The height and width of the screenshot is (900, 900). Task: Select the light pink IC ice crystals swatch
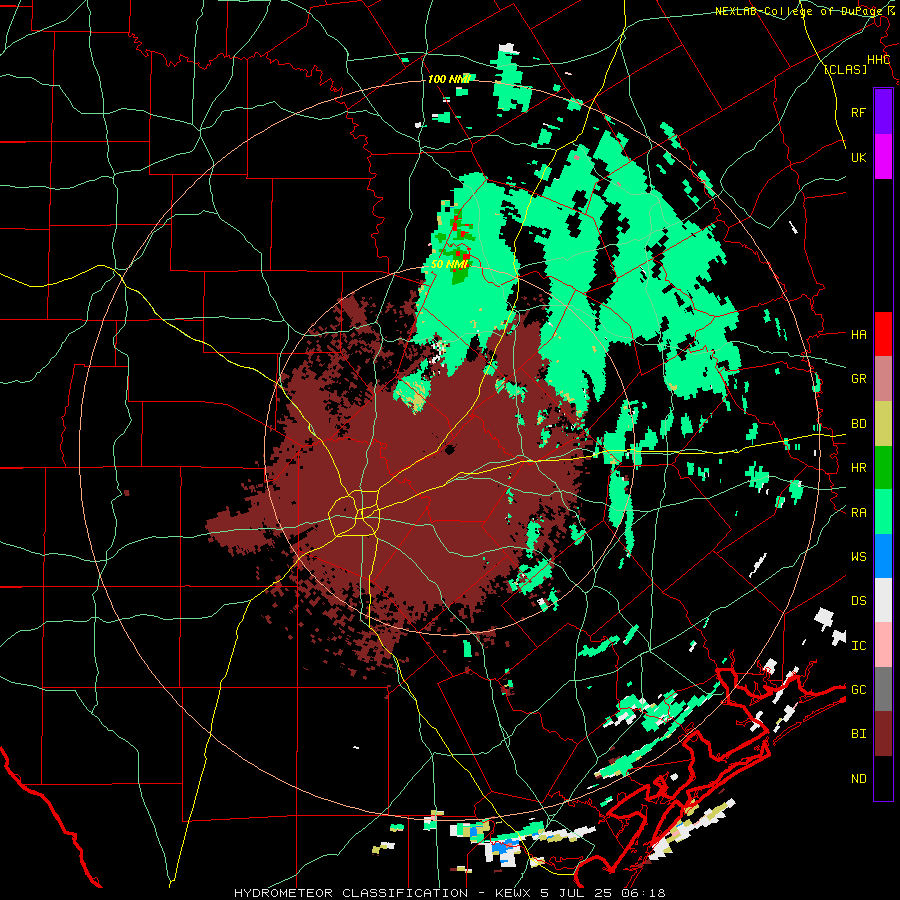[883, 645]
